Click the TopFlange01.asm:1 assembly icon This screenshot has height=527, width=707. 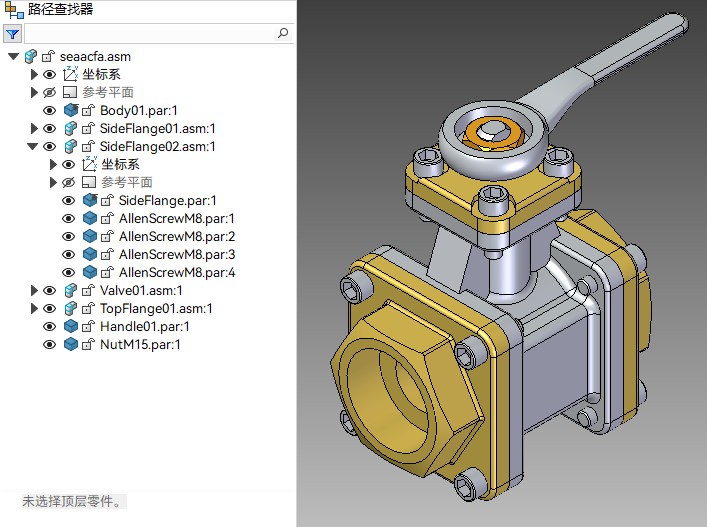coord(71,309)
